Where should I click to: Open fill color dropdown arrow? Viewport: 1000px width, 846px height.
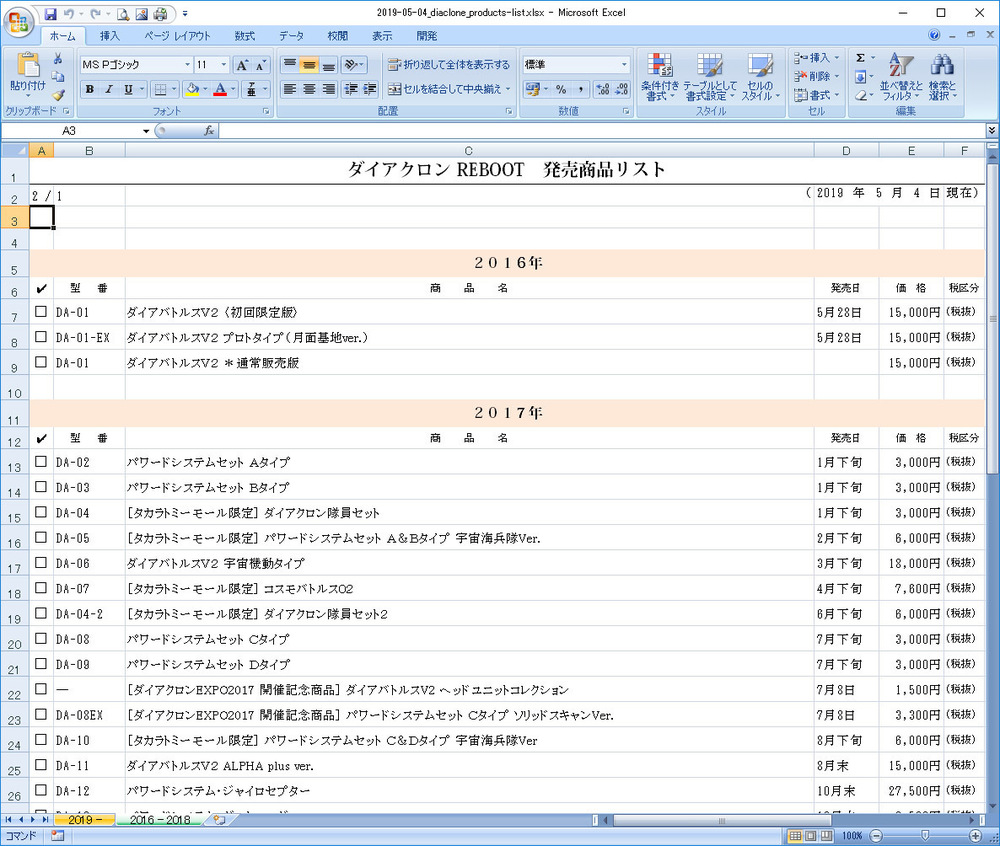pos(205,89)
